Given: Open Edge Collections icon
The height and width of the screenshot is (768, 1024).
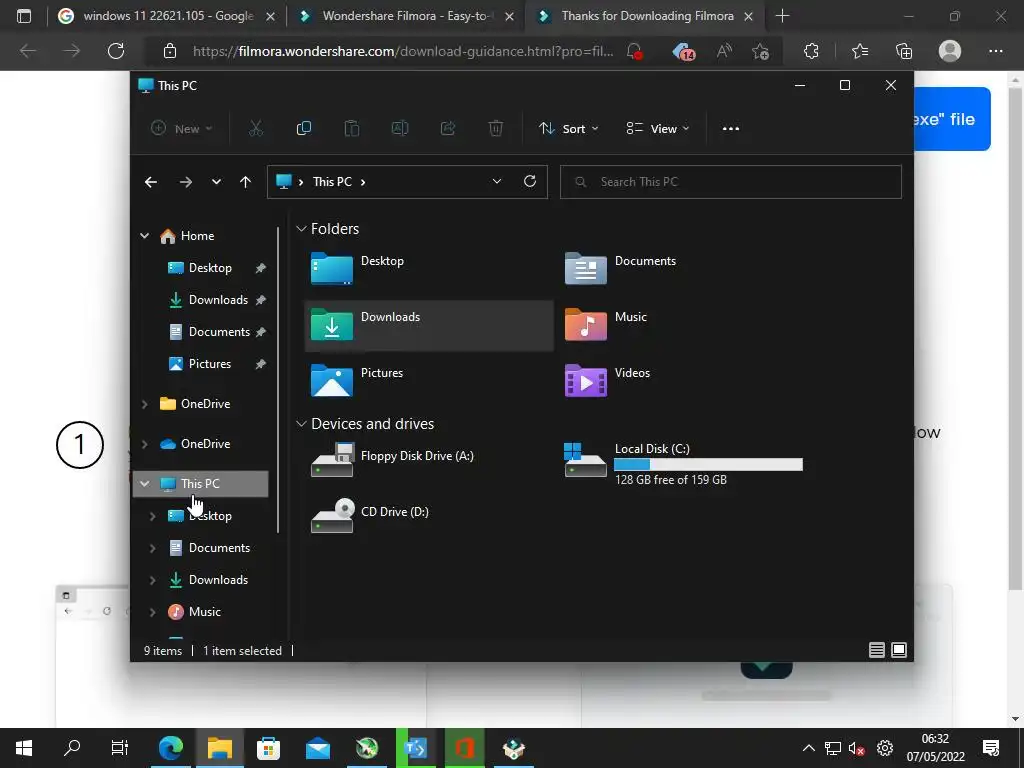Looking at the screenshot, I should click(904, 51).
